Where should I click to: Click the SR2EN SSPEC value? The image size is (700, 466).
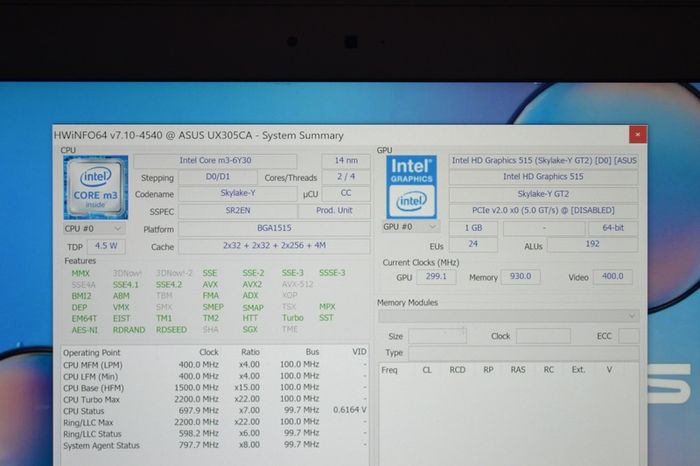click(x=238, y=210)
